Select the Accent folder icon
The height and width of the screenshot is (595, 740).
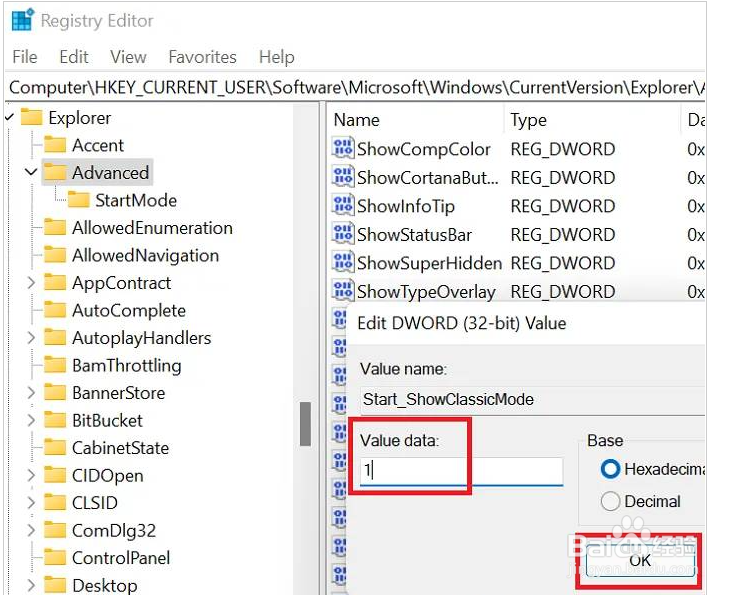click(55, 145)
